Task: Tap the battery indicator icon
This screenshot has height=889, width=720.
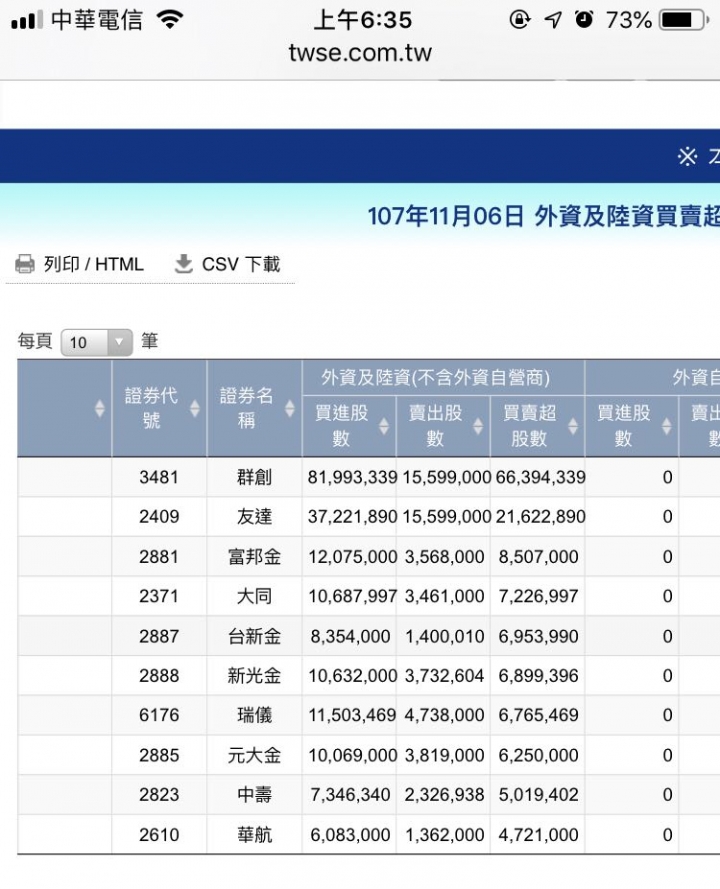Action: tap(685, 20)
